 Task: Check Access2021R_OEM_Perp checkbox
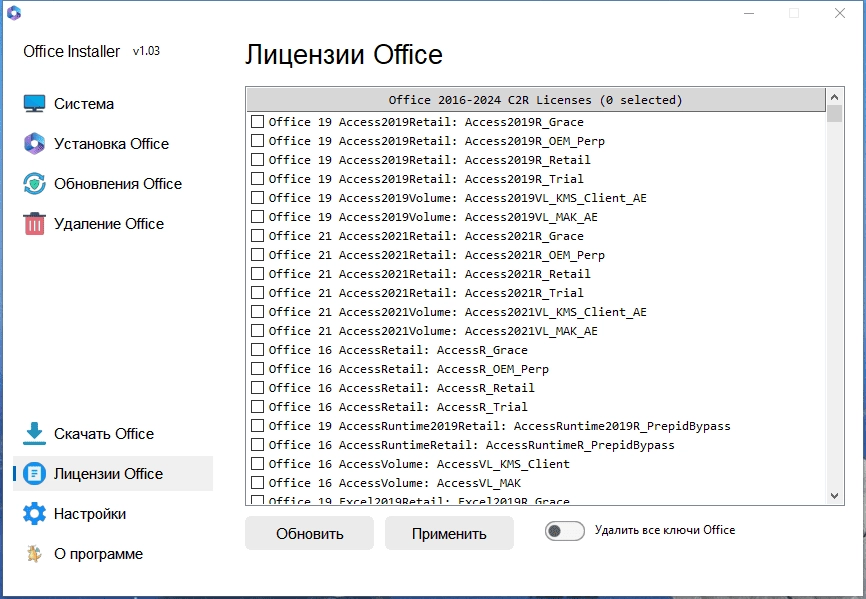pyautogui.click(x=257, y=255)
